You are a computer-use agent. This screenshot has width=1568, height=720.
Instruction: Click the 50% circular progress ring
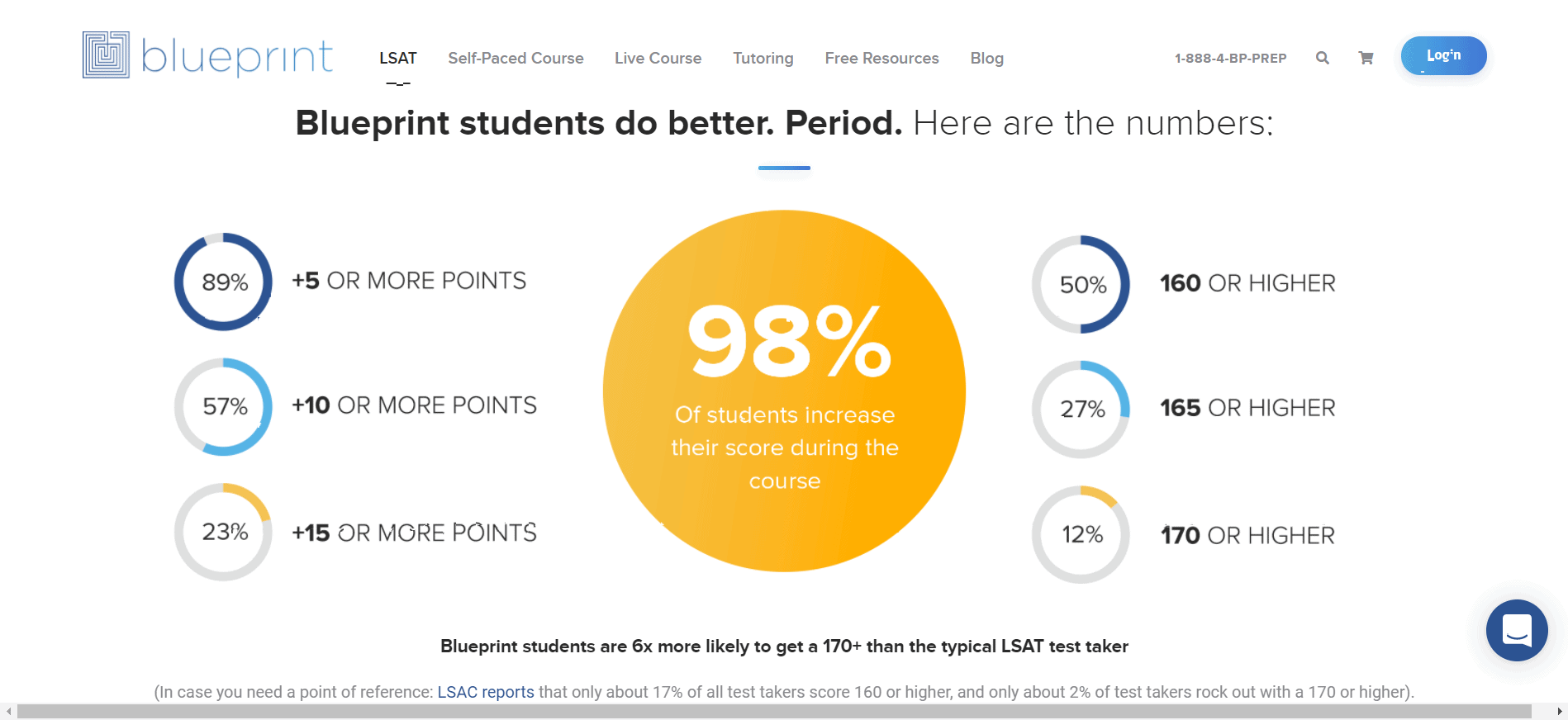(x=1081, y=285)
